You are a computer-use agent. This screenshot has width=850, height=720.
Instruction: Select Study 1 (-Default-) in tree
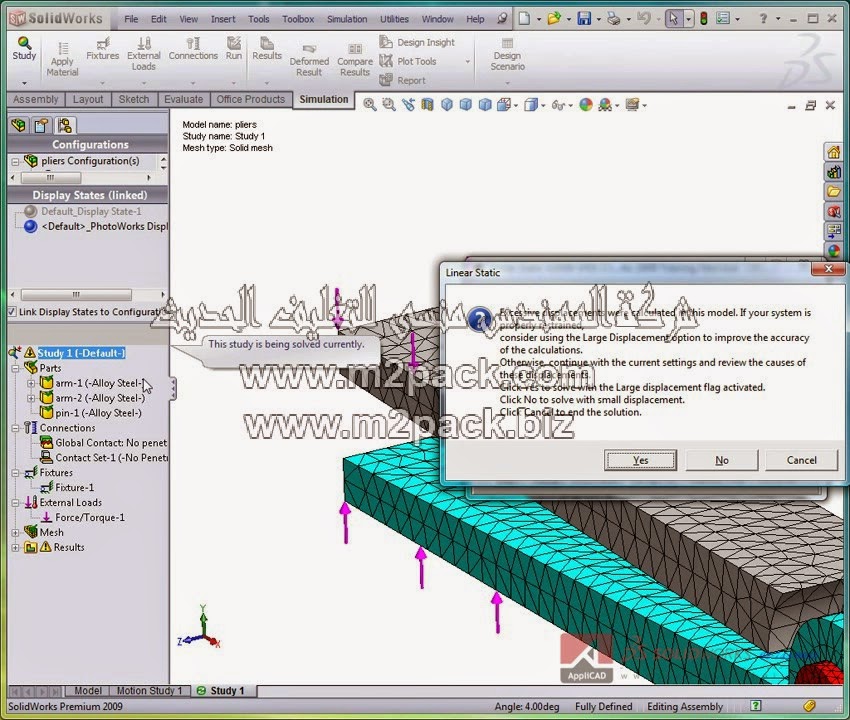click(81, 353)
